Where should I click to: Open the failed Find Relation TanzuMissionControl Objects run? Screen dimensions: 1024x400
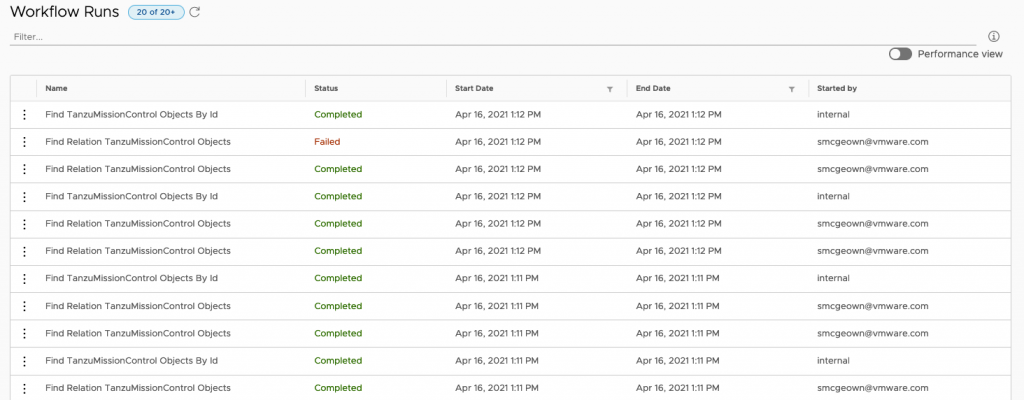[x=138, y=142]
